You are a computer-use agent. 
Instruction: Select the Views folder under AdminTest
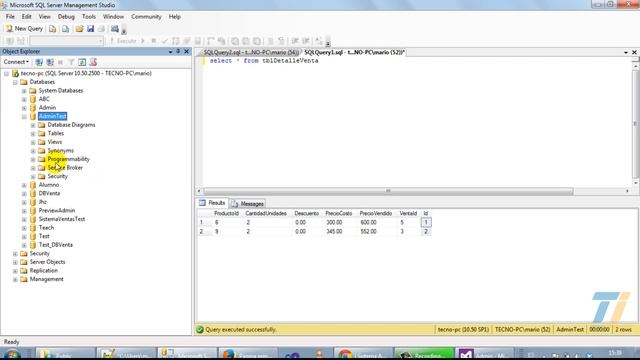[x=55, y=142]
